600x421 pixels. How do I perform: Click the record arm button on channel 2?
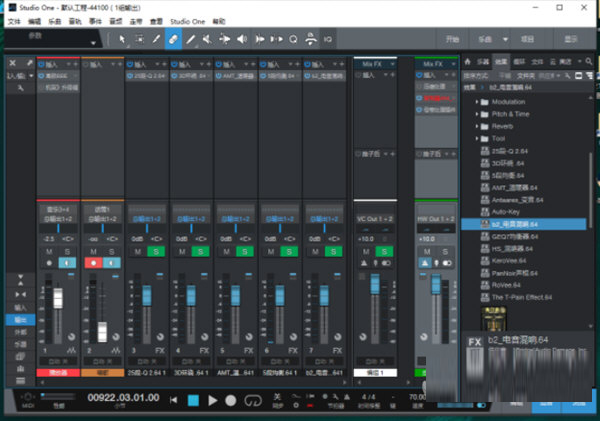tap(94, 262)
